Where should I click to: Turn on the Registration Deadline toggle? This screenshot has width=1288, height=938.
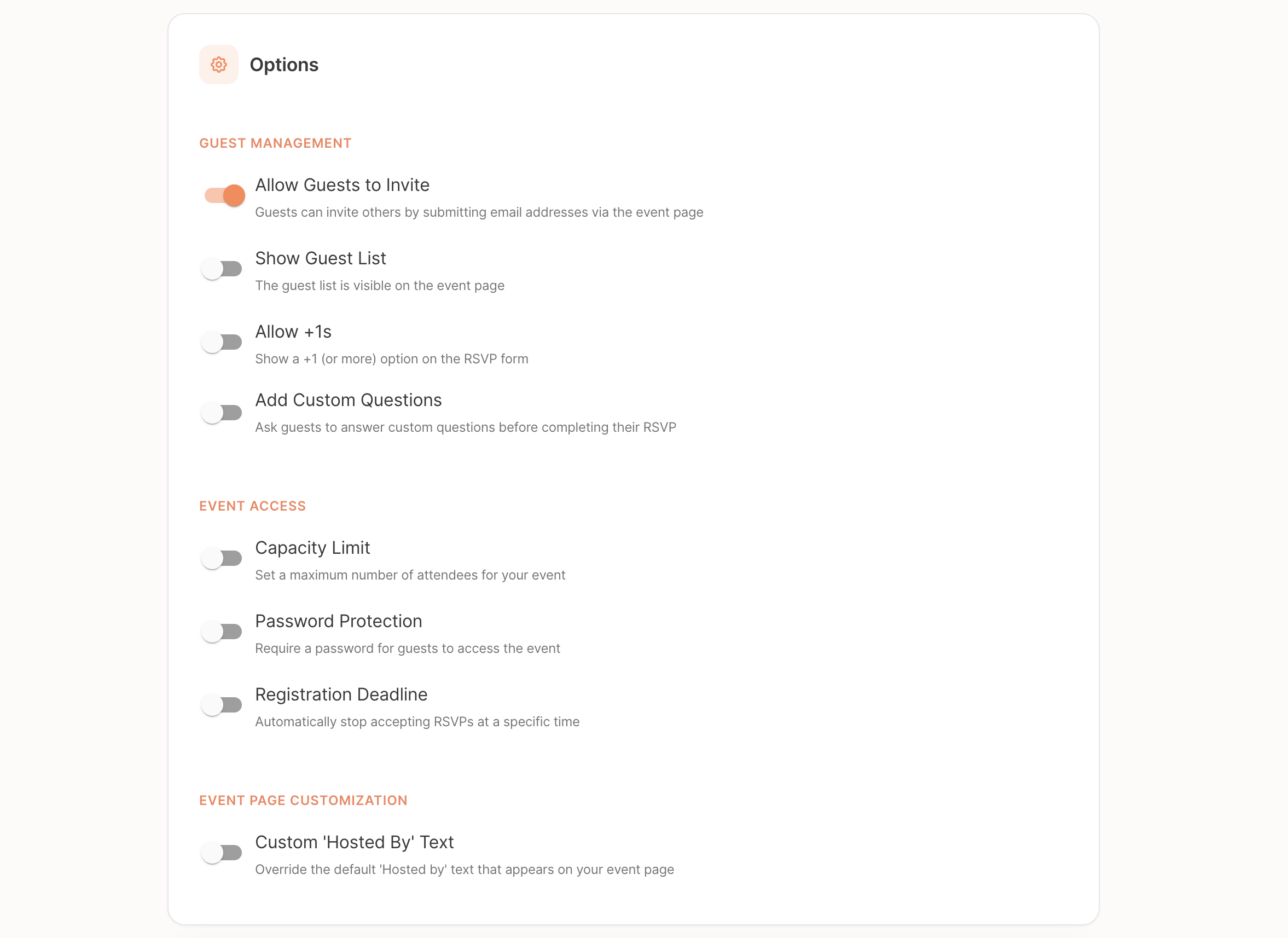222,705
